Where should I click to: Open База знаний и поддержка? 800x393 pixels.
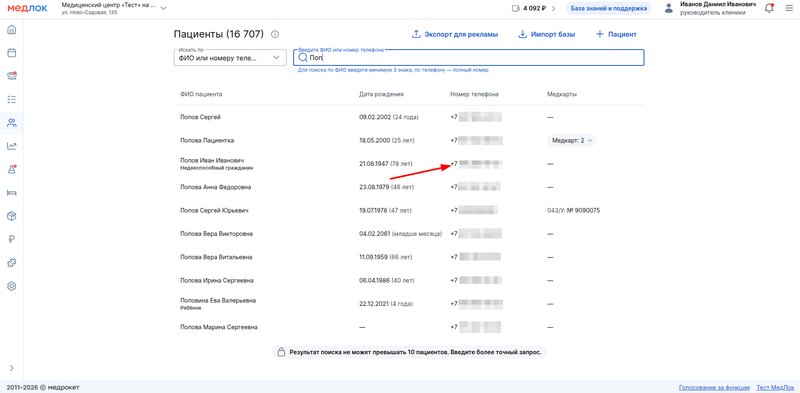[x=609, y=8]
